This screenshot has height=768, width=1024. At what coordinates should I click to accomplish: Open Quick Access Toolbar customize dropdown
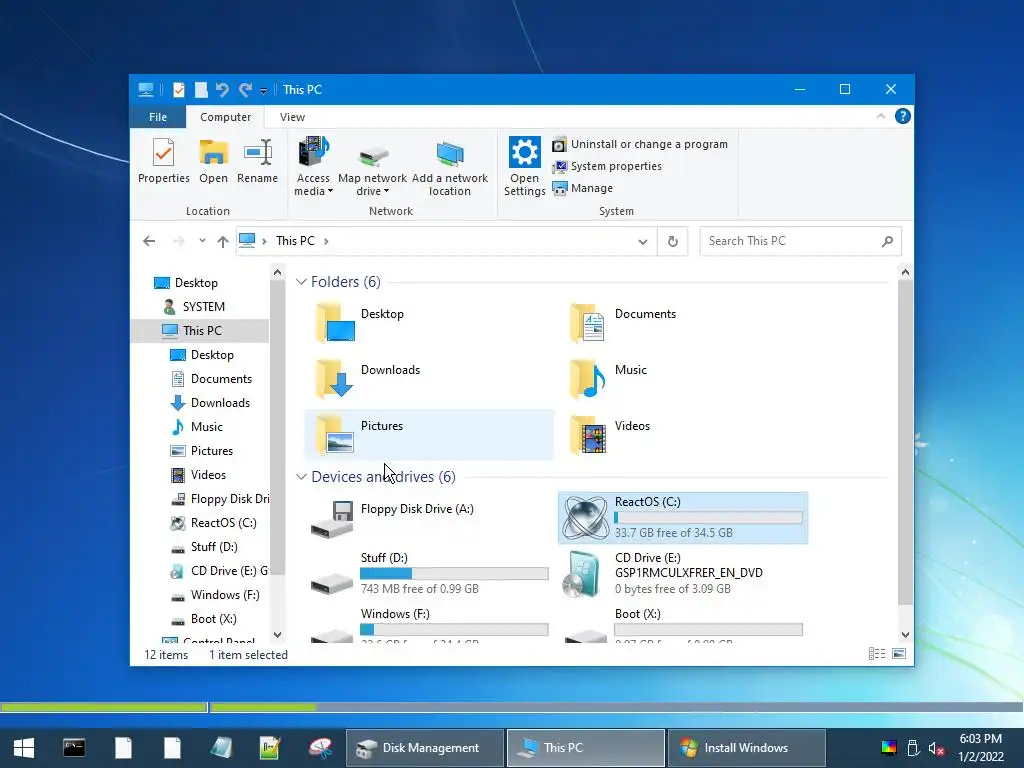click(x=263, y=91)
